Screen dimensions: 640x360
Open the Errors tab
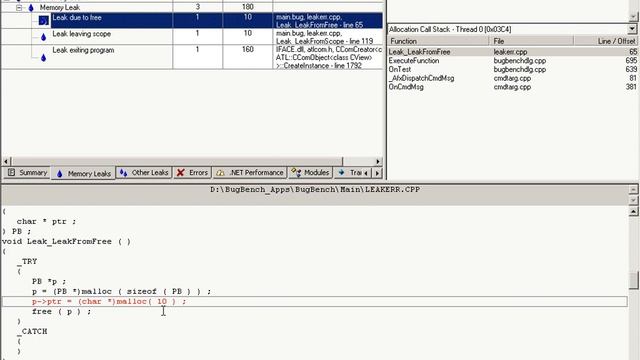pyautogui.click(x=193, y=173)
